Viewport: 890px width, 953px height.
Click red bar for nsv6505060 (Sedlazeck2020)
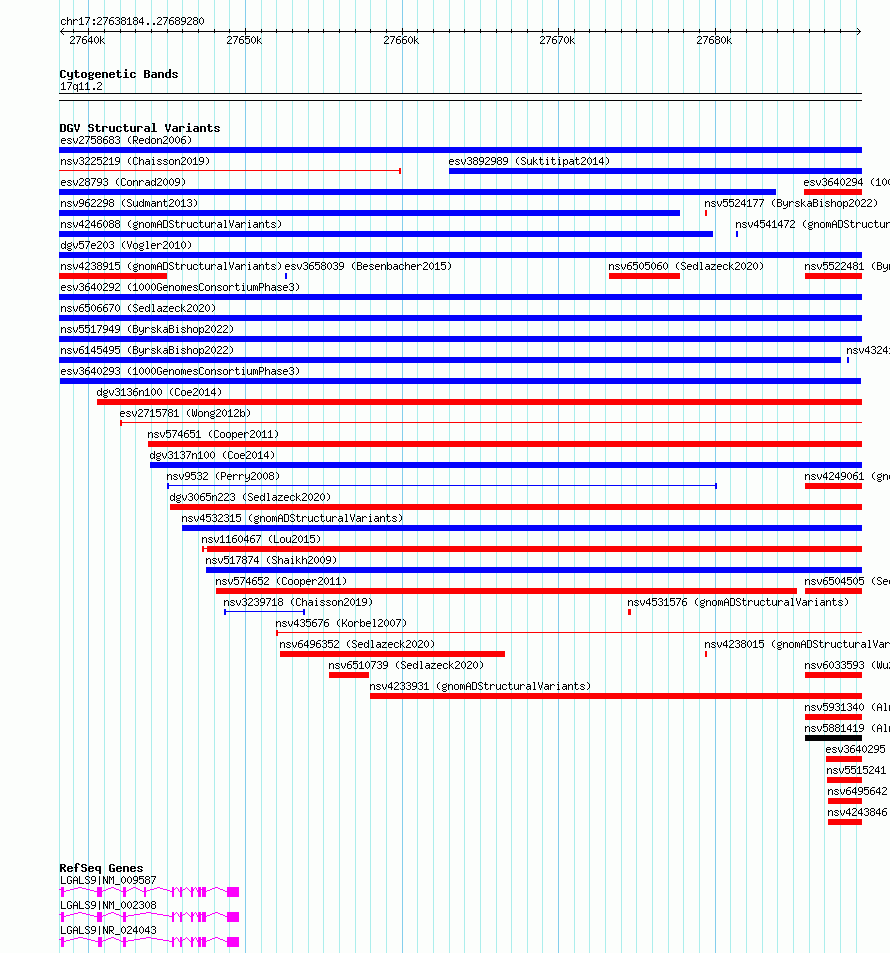pos(644,276)
